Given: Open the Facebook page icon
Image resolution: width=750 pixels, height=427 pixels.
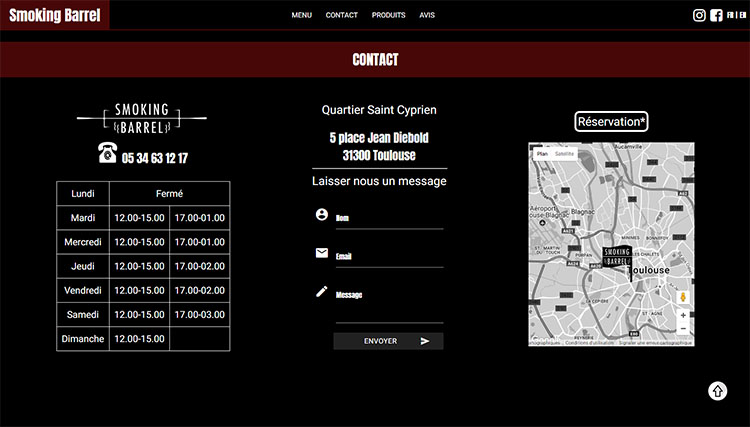Looking at the screenshot, I should tap(716, 15).
